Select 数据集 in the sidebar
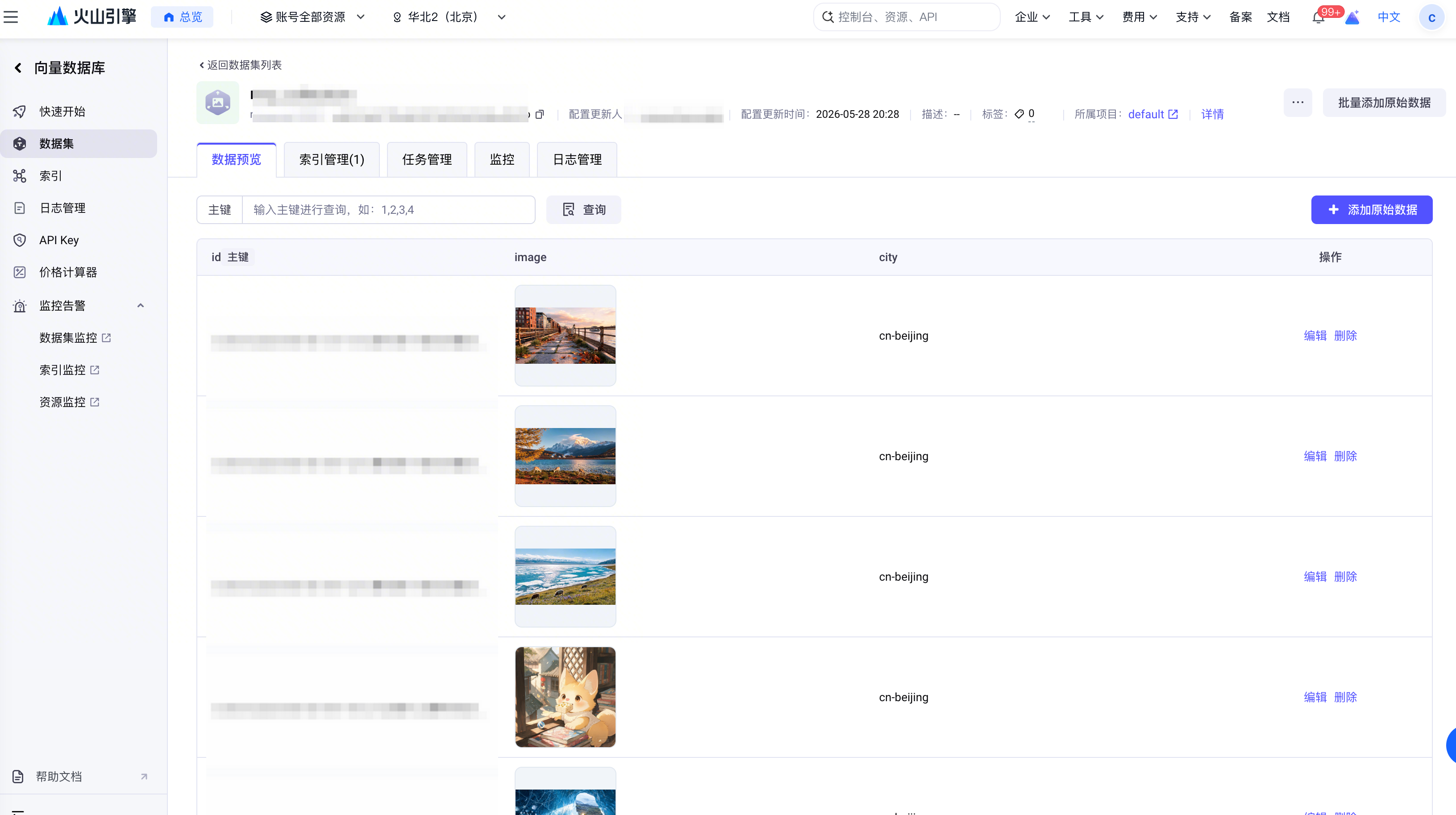The height and width of the screenshot is (815, 1456). point(79,144)
